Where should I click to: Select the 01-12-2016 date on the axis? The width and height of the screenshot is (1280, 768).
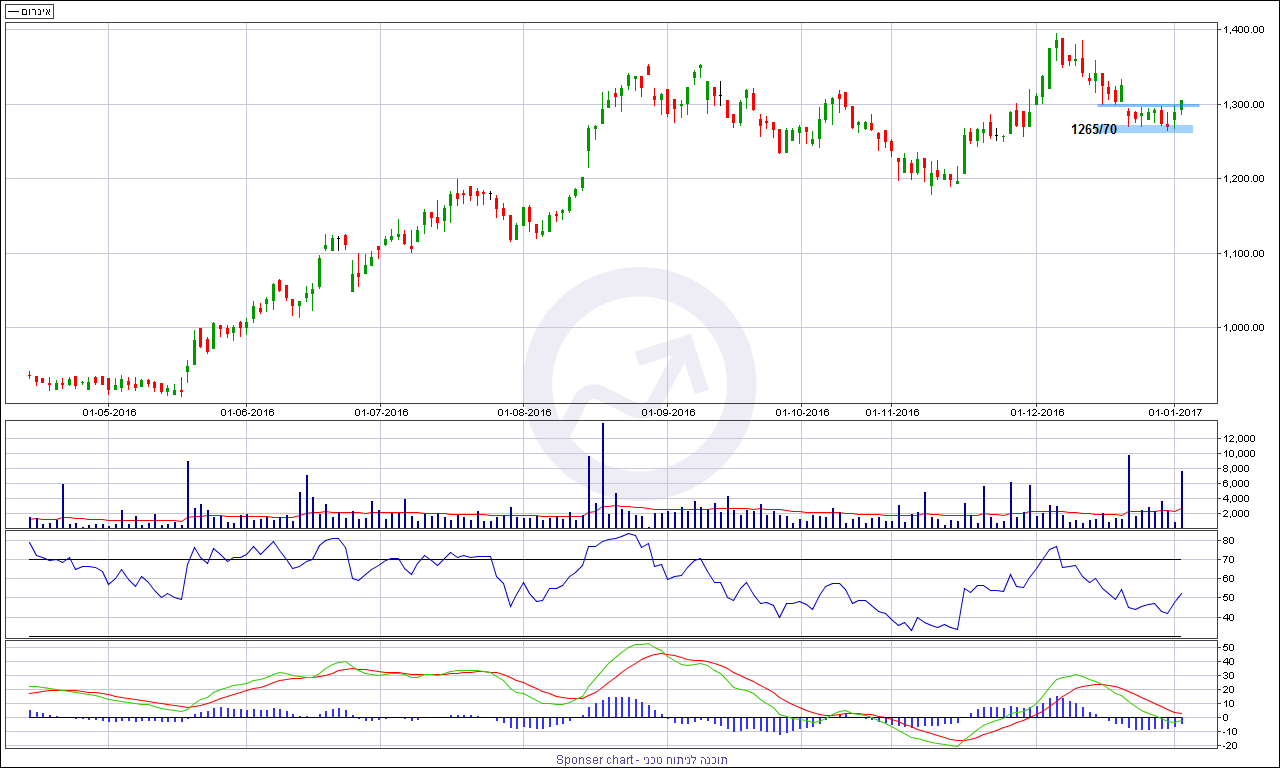pos(1037,412)
